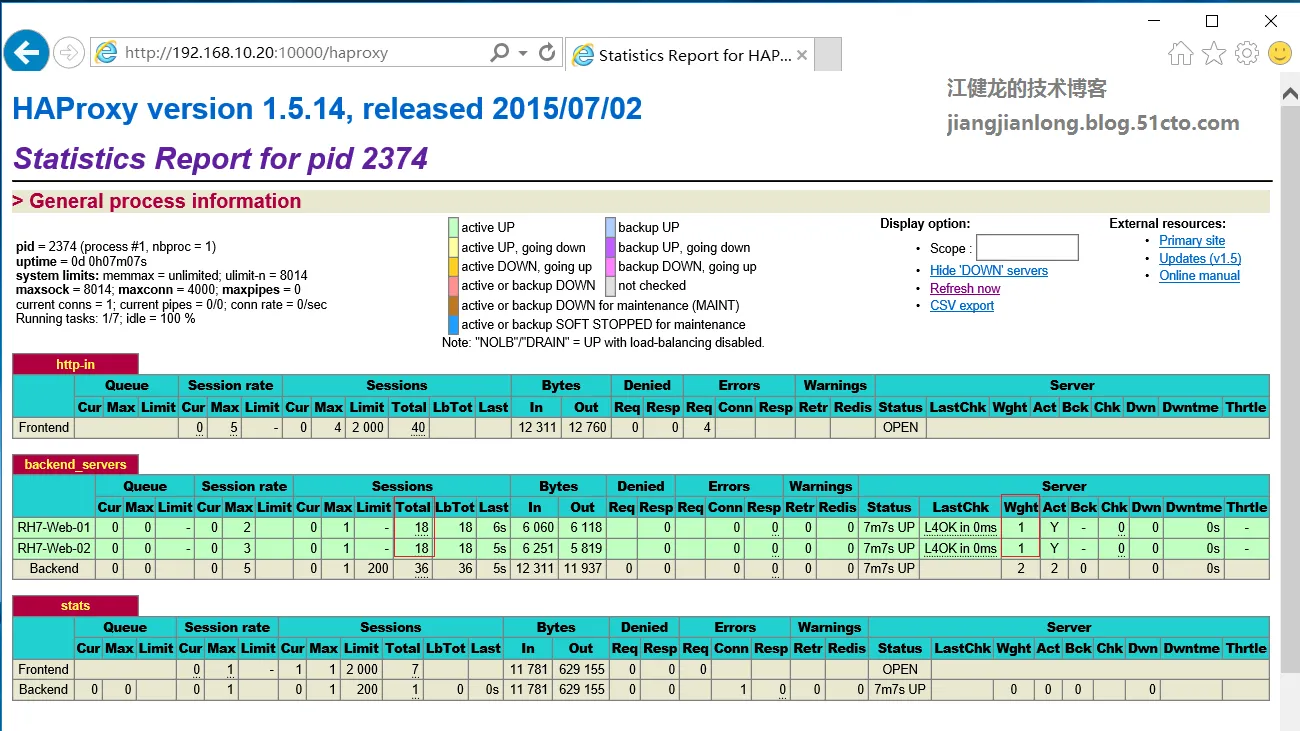This screenshot has height=731, width=1300.
Task: Open the Online manual link
Action: (x=1199, y=275)
